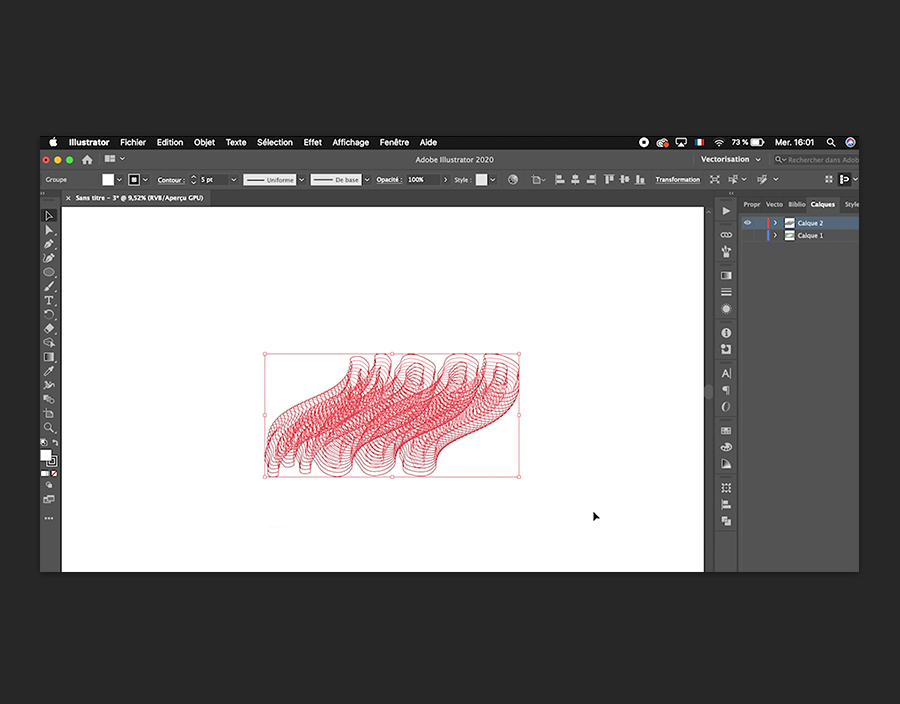Click the Isolate Selected Object icon
The height and width of the screenshot is (704, 900).
(715, 180)
